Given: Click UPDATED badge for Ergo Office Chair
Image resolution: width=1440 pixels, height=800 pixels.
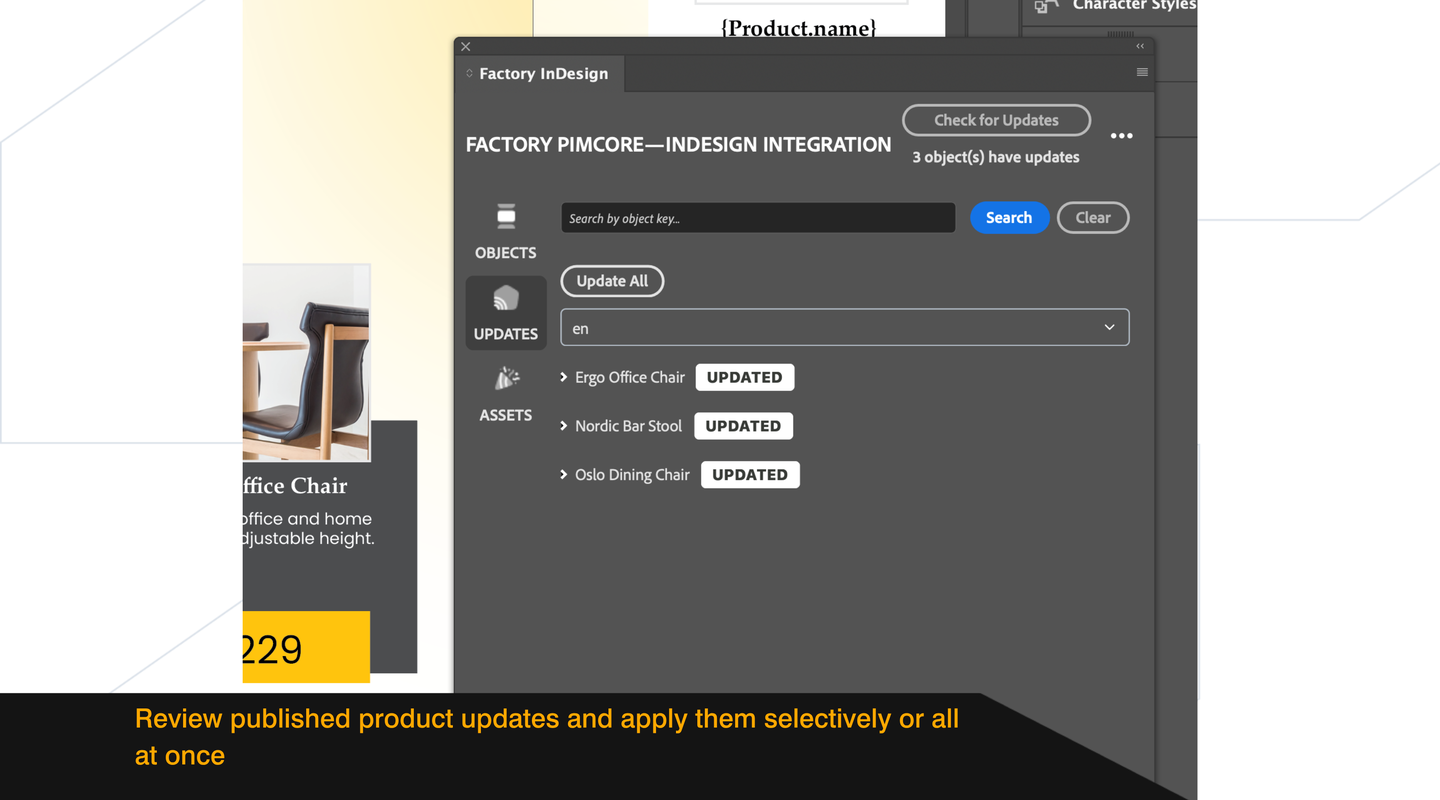Looking at the screenshot, I should [x=745, y=377].
